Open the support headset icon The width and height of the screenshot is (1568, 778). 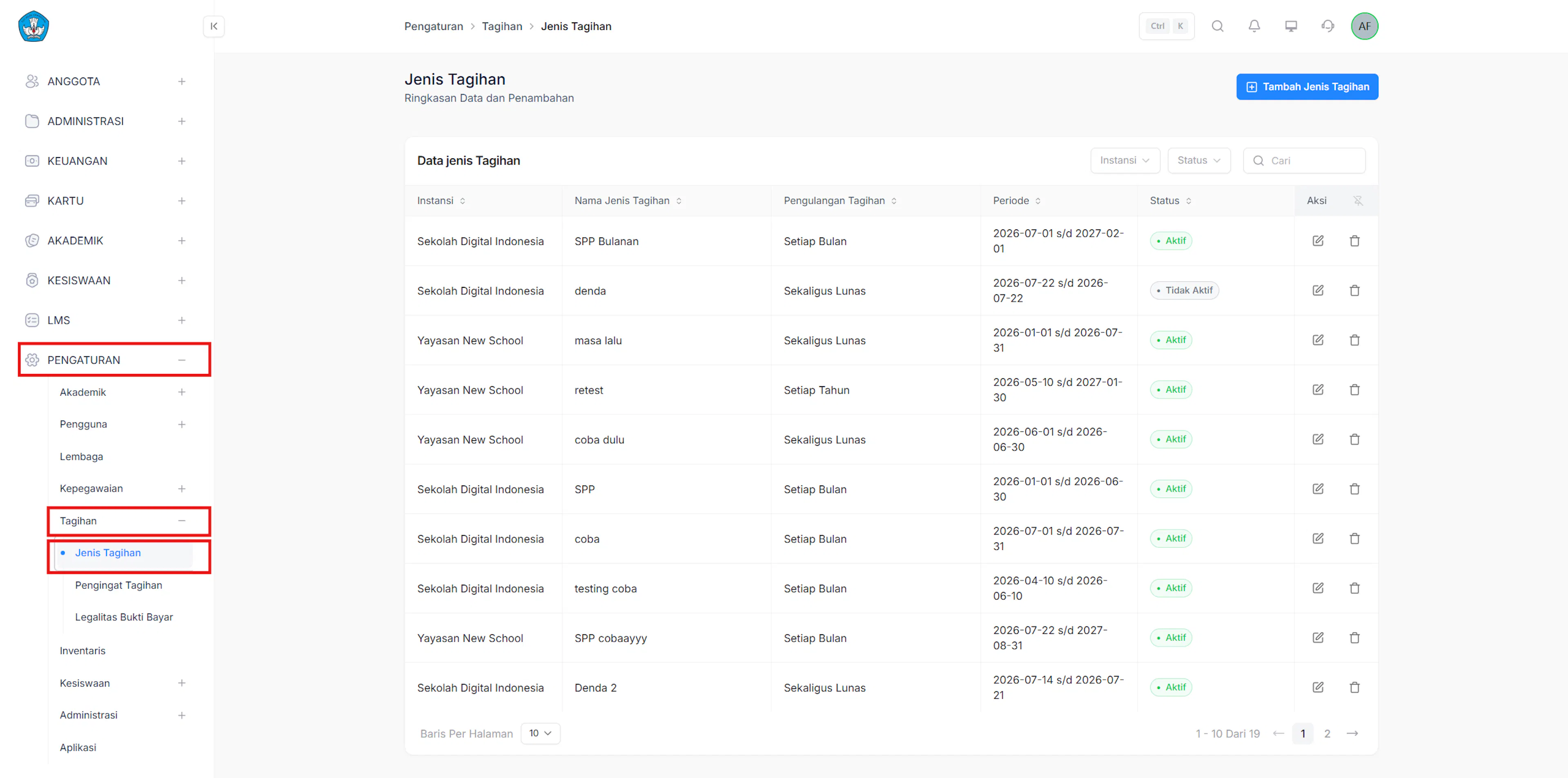coord(1327,26)
